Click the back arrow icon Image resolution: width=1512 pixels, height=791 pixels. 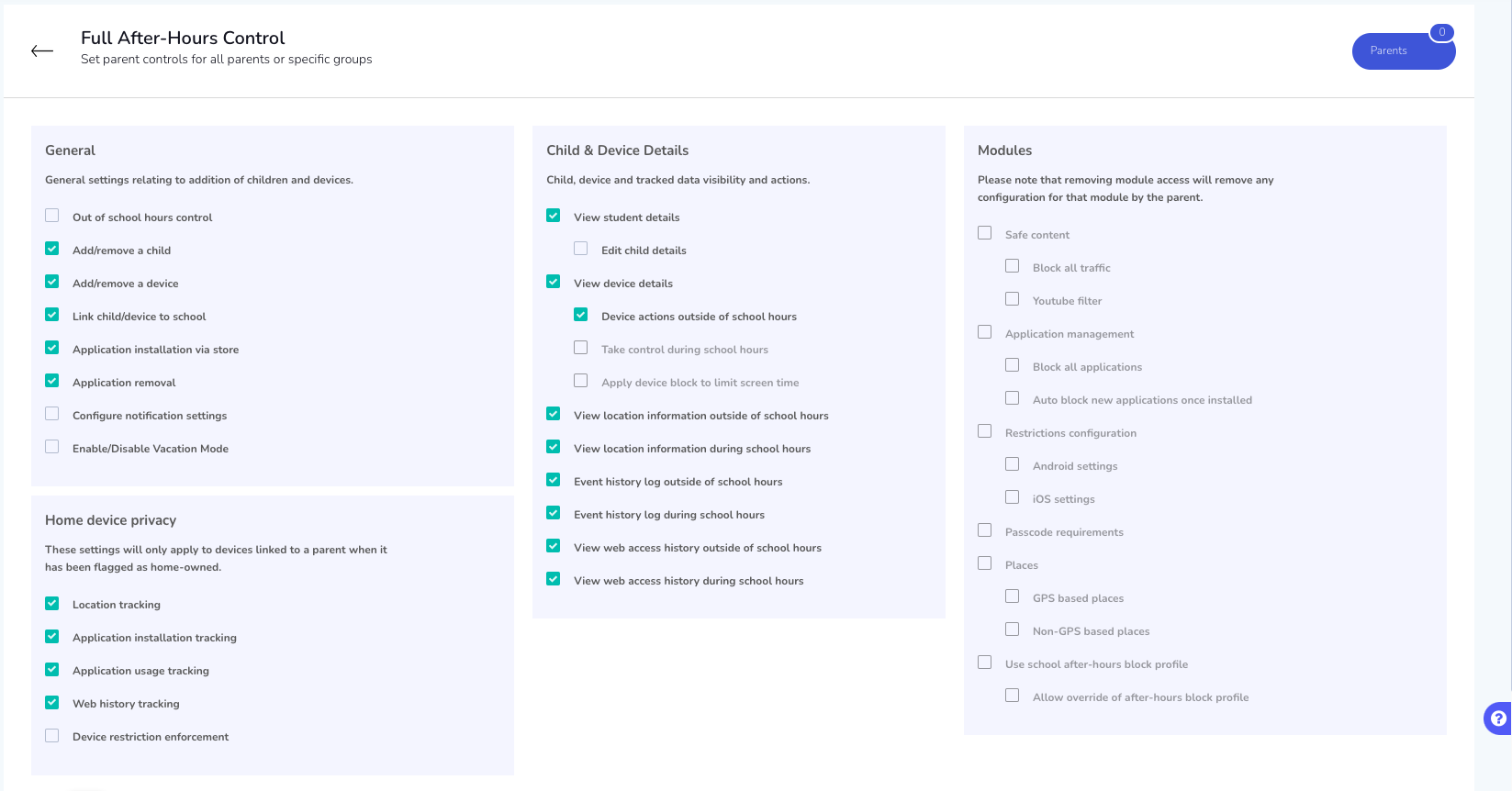[42, 51]
